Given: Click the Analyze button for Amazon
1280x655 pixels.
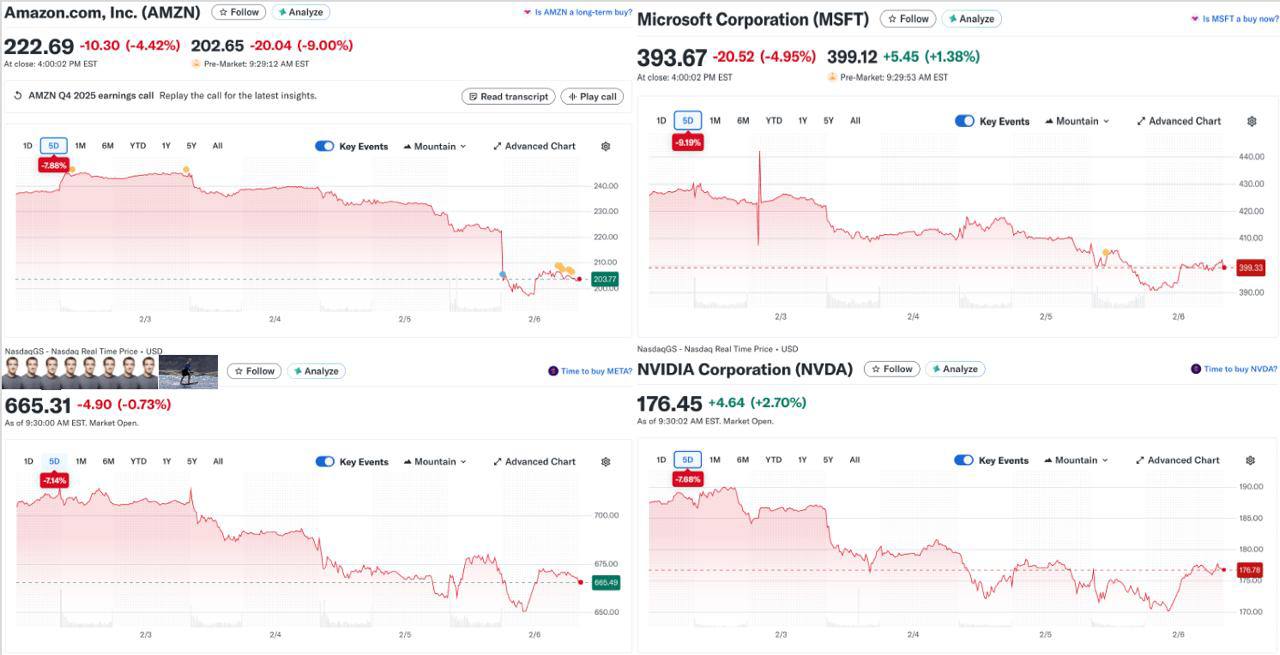Looking at the screenshot, I should [x=300, y=12].
